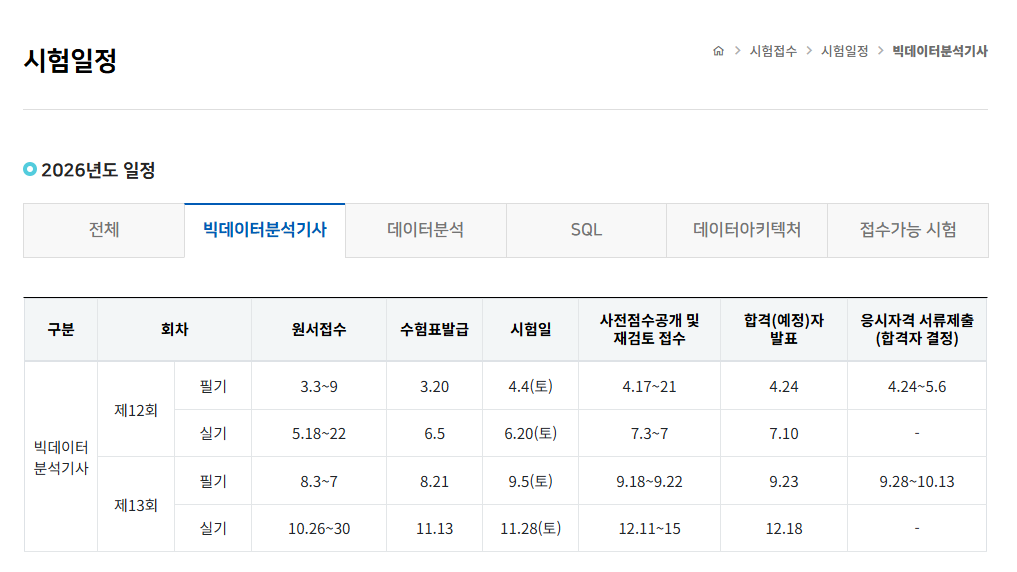
Task: Click 빅데이터분석기사 breadcrumb item
Action: (x=940, y=51)
